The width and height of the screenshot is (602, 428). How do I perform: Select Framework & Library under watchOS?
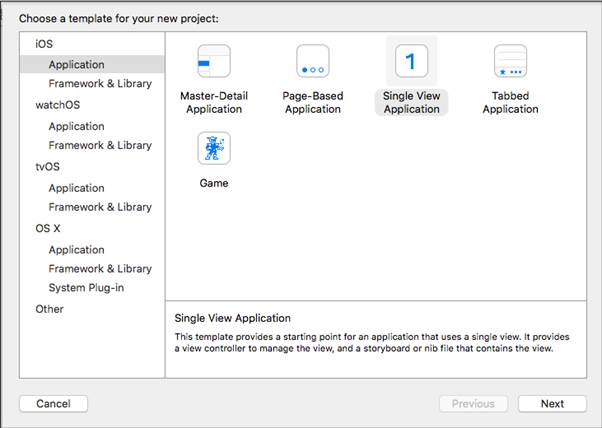tap(100, 145)
